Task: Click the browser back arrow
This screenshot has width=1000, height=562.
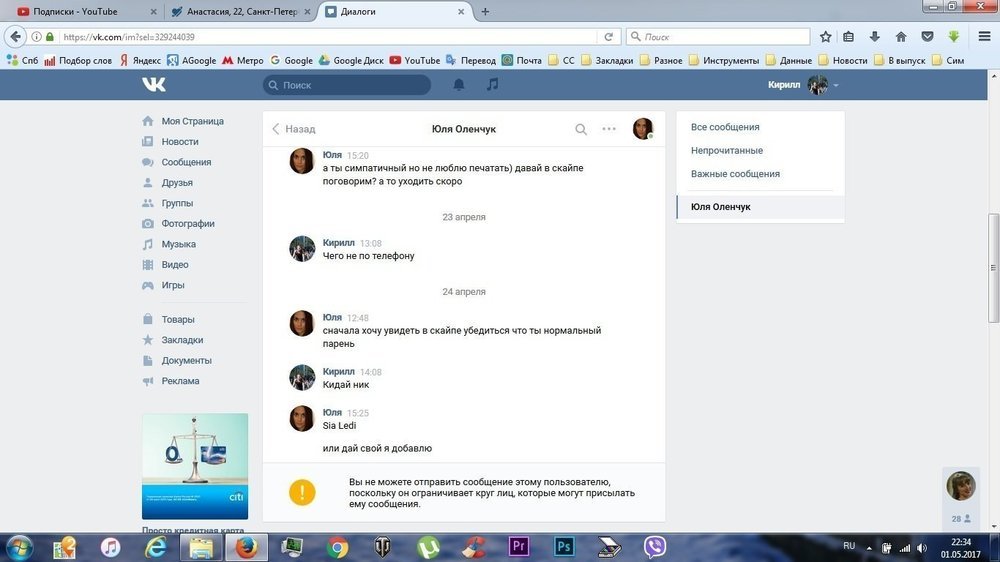Action: pos(15,37)
